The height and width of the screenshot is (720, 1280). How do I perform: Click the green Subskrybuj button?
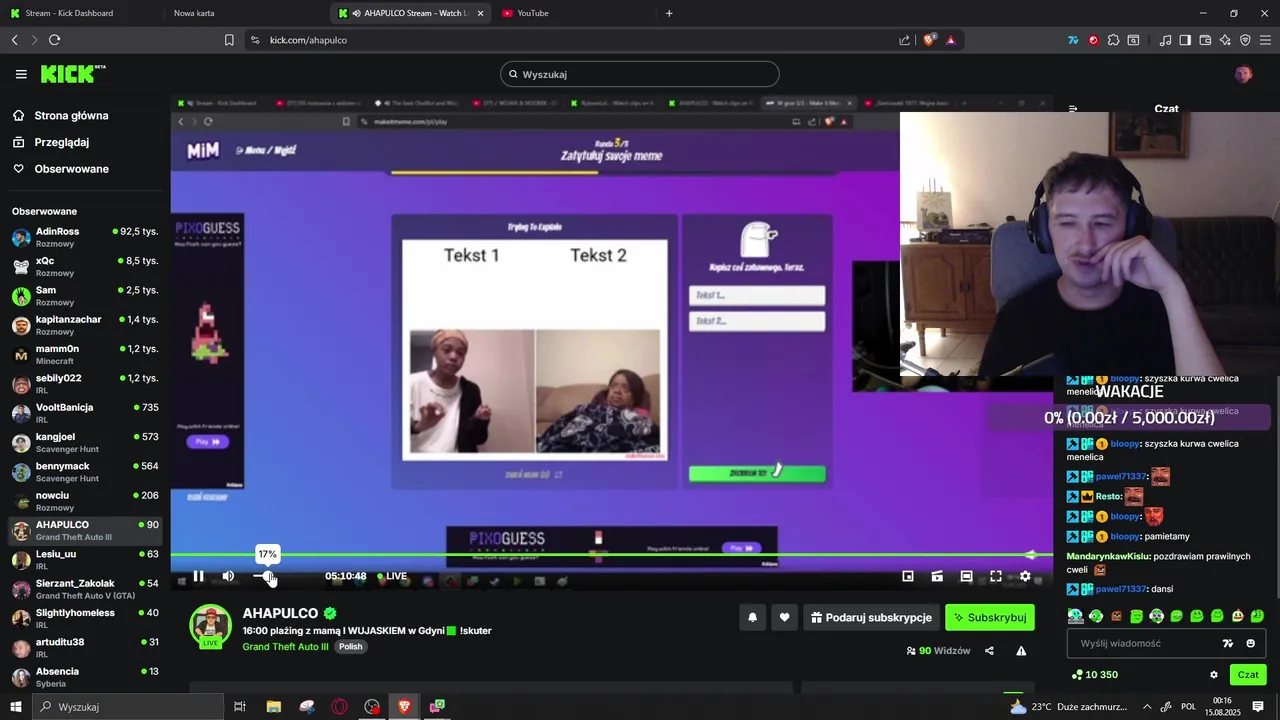coord(990,618)
